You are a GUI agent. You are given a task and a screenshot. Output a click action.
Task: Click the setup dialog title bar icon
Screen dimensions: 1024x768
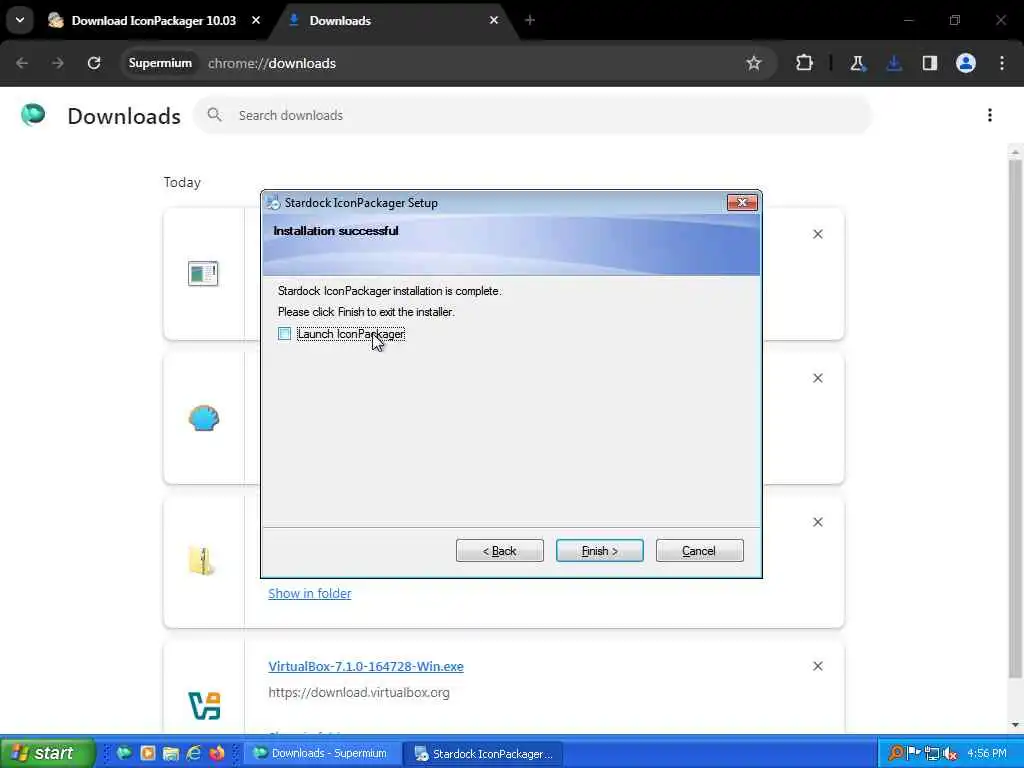[274, 202]
